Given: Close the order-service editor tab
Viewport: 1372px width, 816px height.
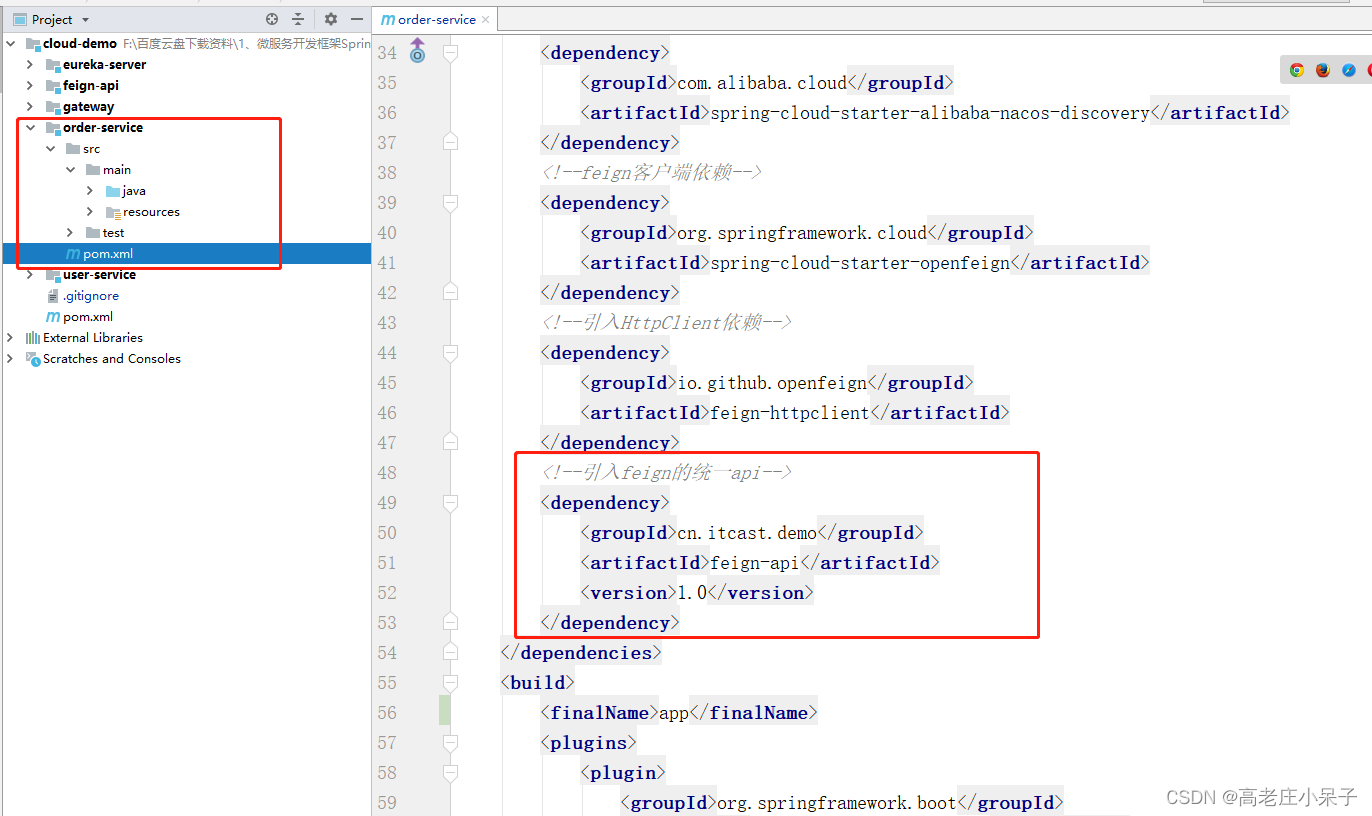Looking at the screenshot, I should pos(486,18).
